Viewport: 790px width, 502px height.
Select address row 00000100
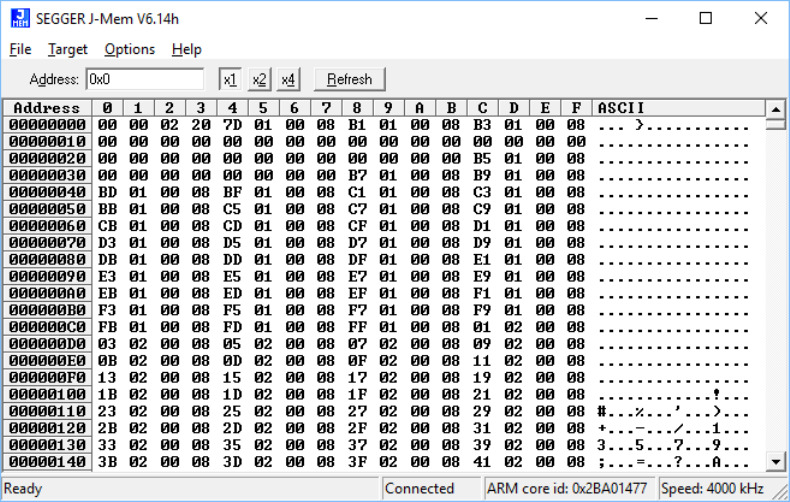coord(47,395)
